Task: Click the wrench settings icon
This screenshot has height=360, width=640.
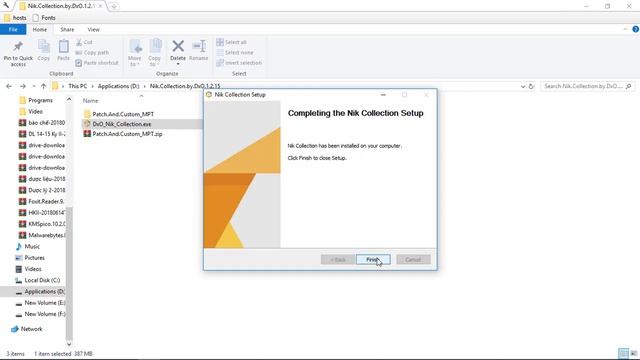Action: (6, 6)
